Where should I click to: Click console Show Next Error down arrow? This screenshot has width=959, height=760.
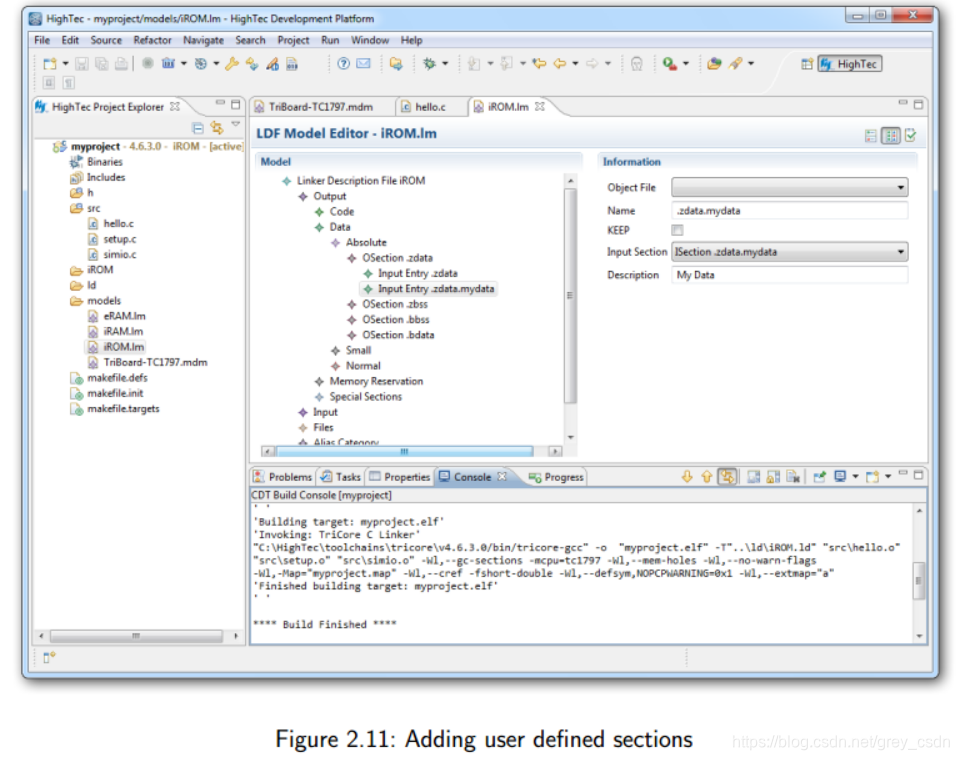pyautogui.click(x=687, y=476)
